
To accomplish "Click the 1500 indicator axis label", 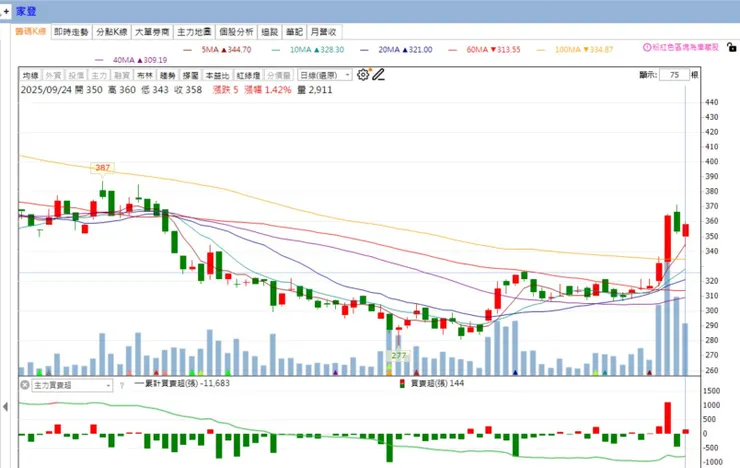I will [x=711, y=391].
